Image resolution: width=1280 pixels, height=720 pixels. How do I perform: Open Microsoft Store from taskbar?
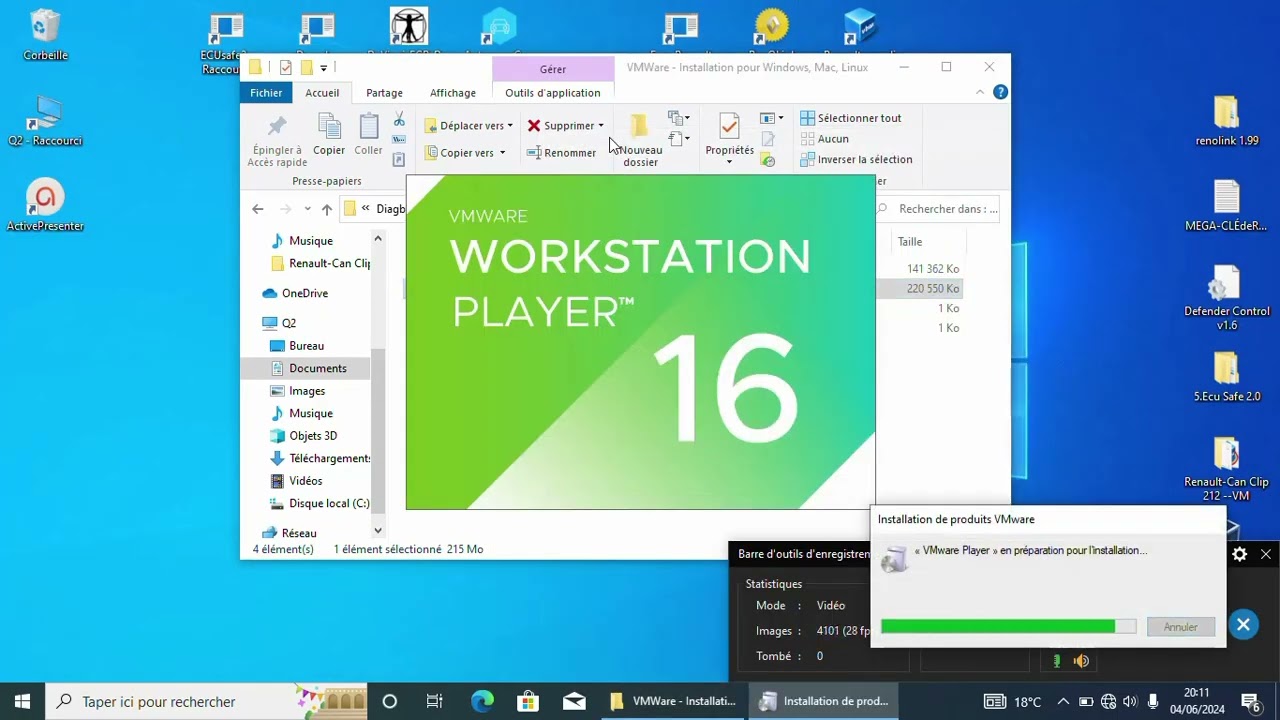529,701
